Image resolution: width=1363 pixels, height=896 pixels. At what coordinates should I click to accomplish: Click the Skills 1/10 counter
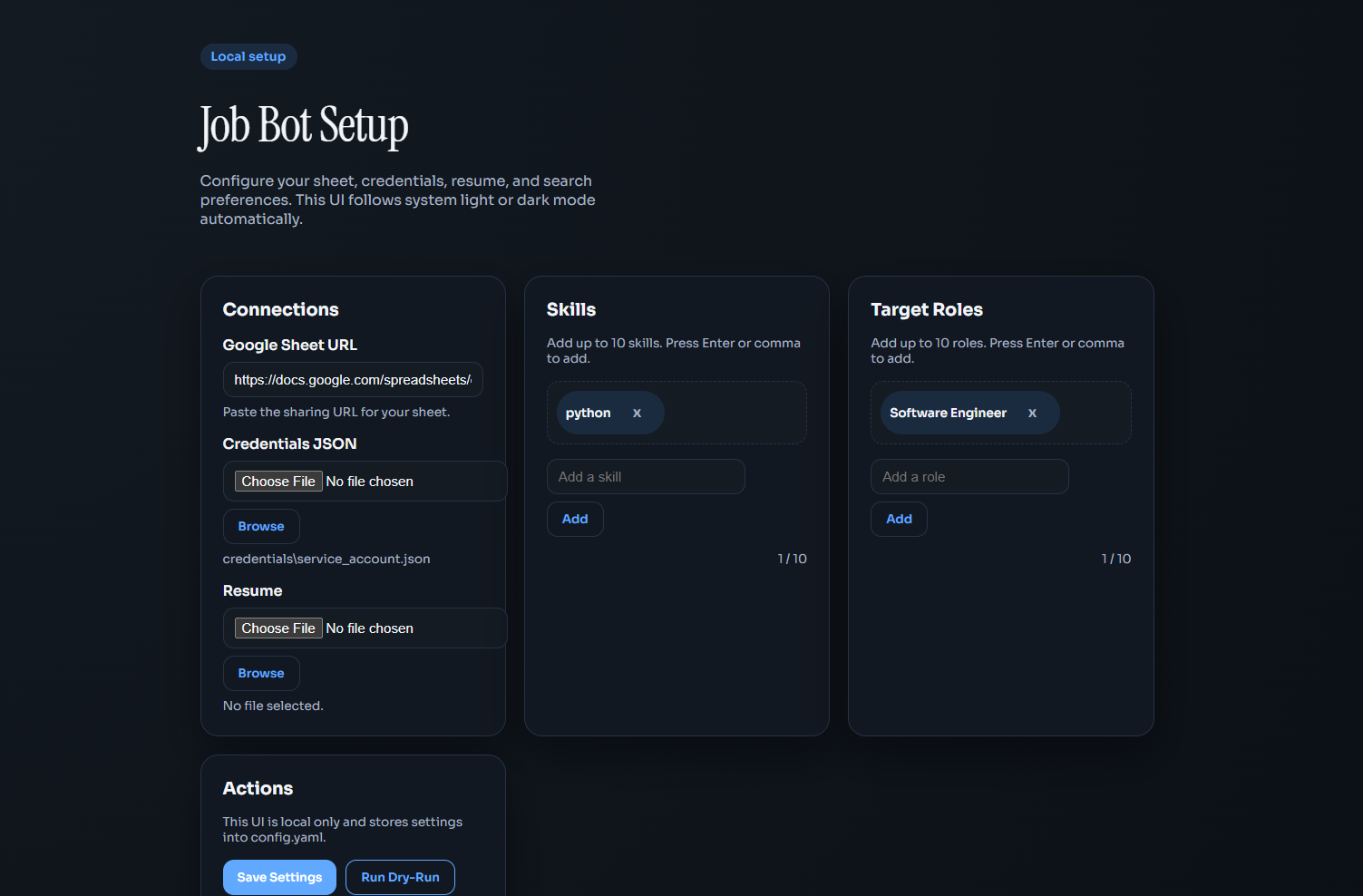tap(792, 560)
